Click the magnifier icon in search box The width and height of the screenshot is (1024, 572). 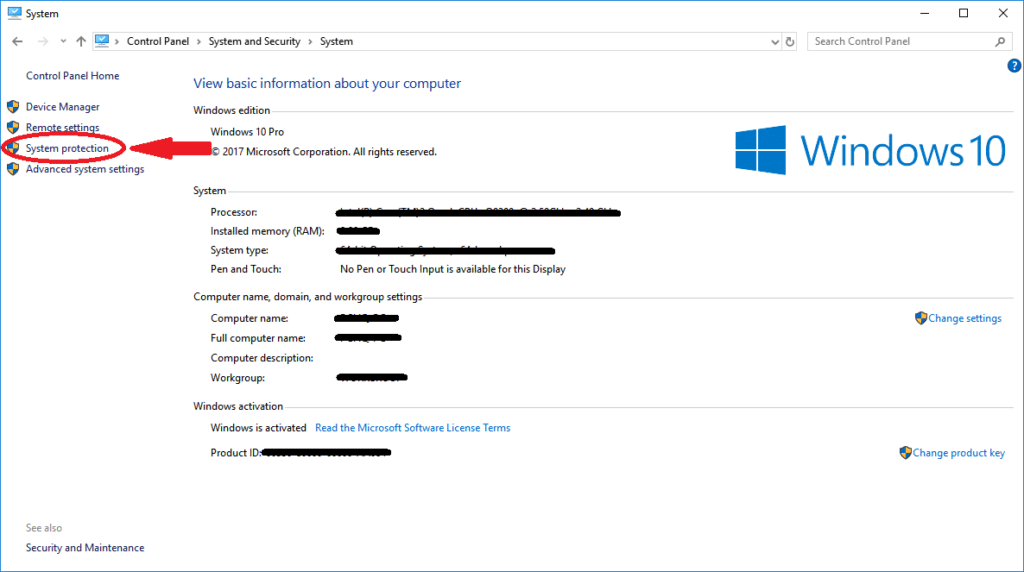click(1000, 42)
